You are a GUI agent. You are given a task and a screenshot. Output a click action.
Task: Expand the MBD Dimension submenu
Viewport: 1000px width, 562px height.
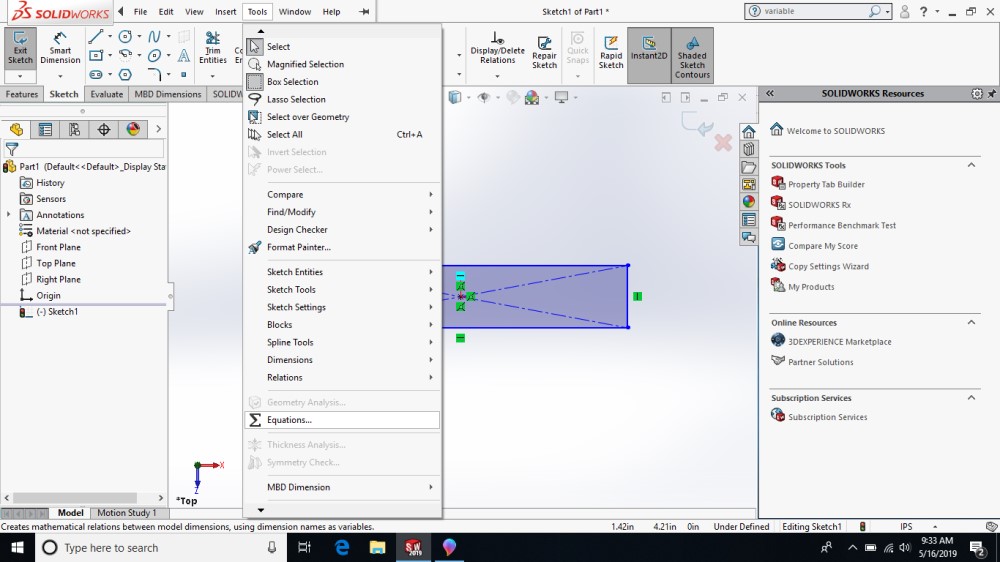pos(342,487)
